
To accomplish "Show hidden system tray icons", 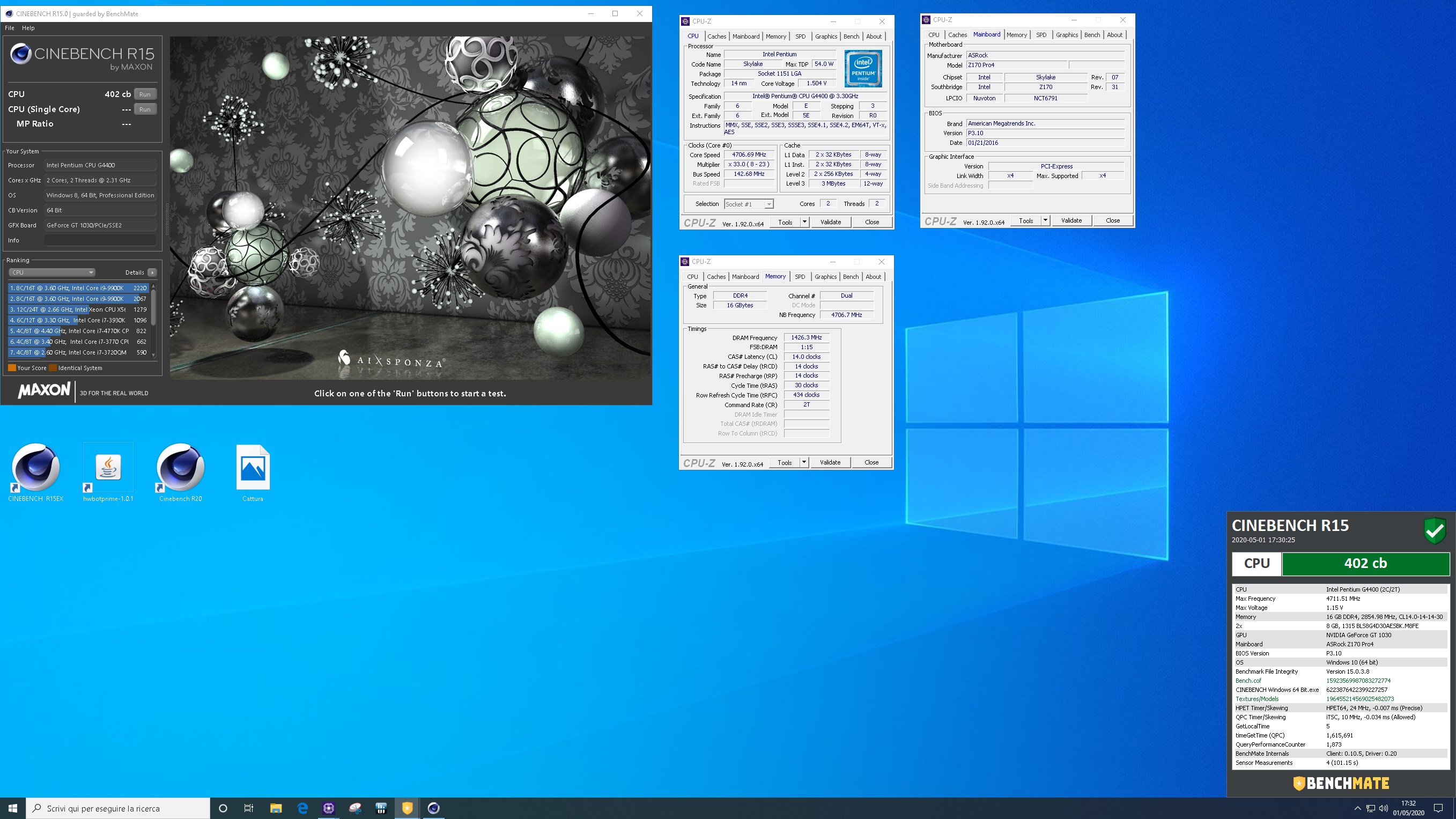I will pyautogui.click(x=1358, y=808).
